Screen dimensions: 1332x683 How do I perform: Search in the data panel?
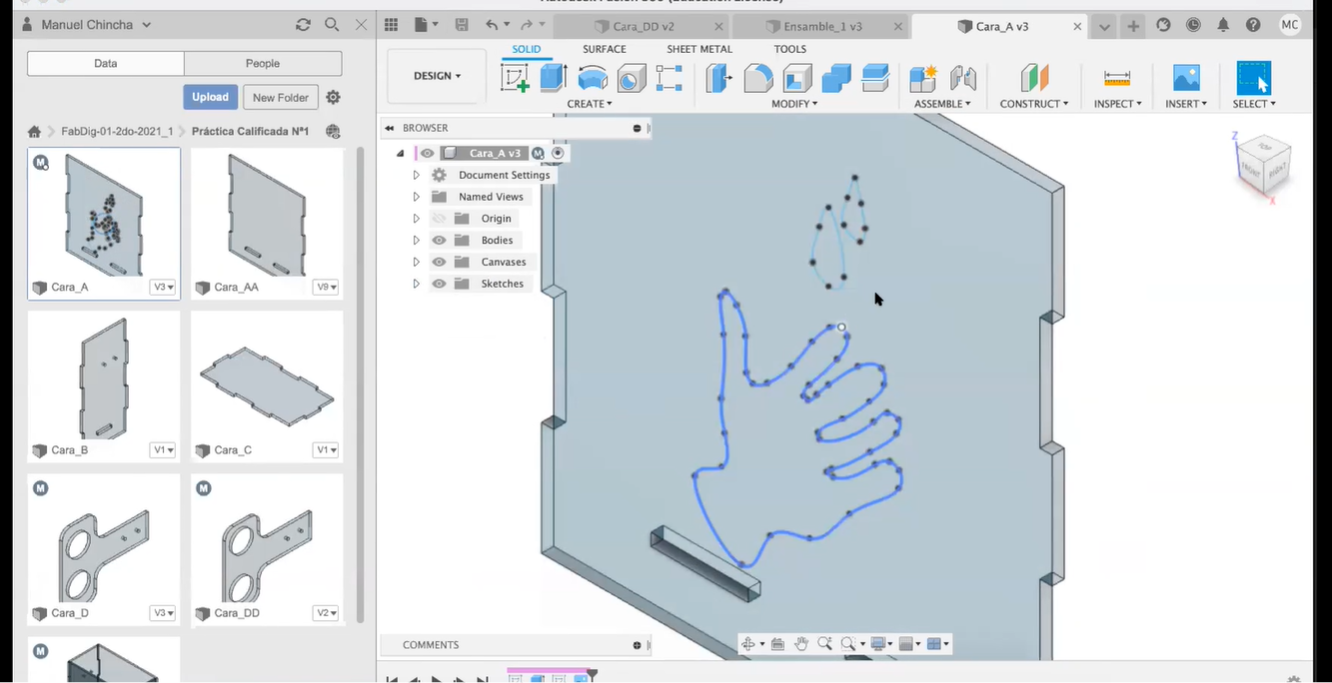[x=332, y=25]
